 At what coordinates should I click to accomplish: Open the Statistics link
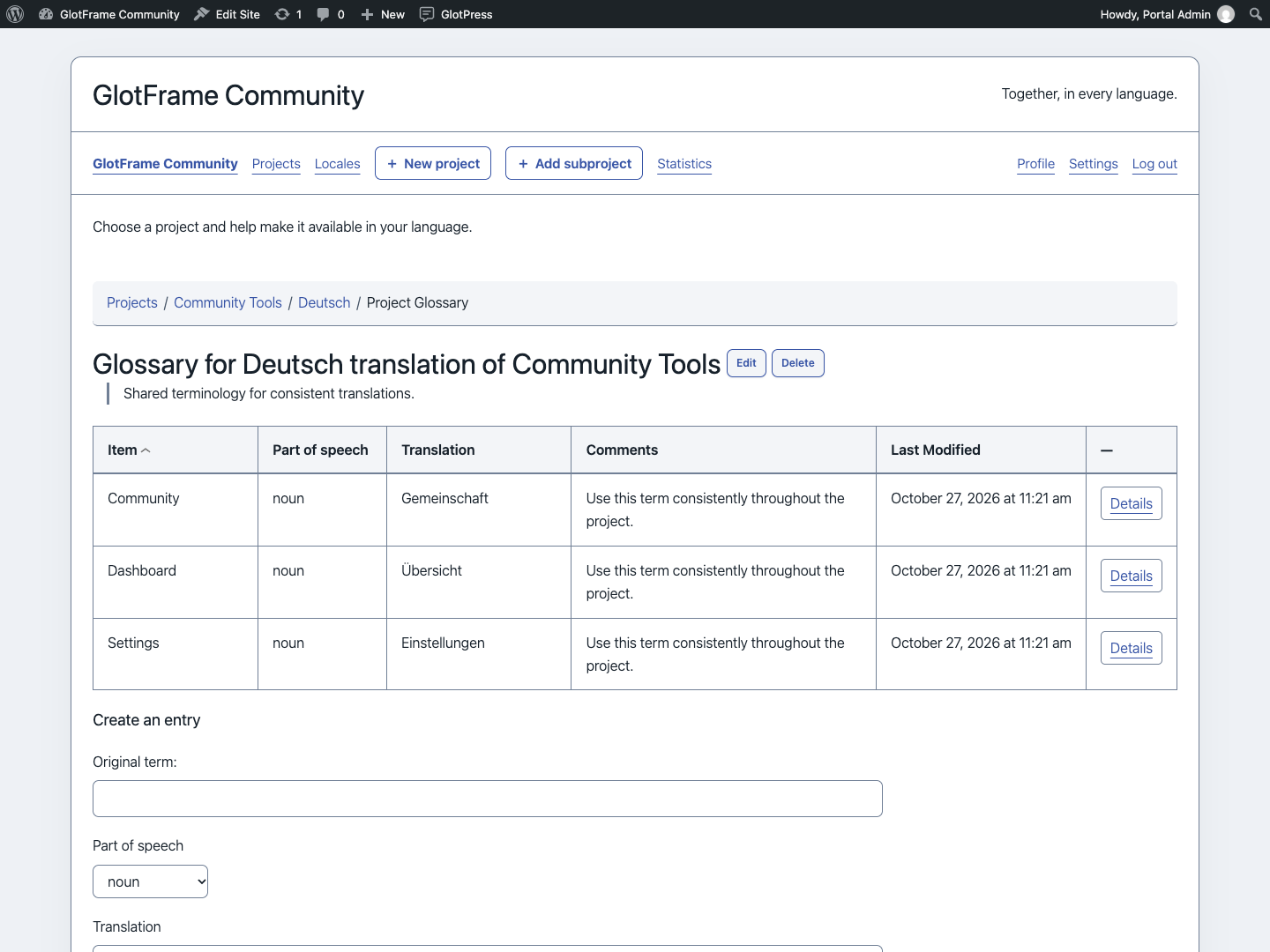684,164
